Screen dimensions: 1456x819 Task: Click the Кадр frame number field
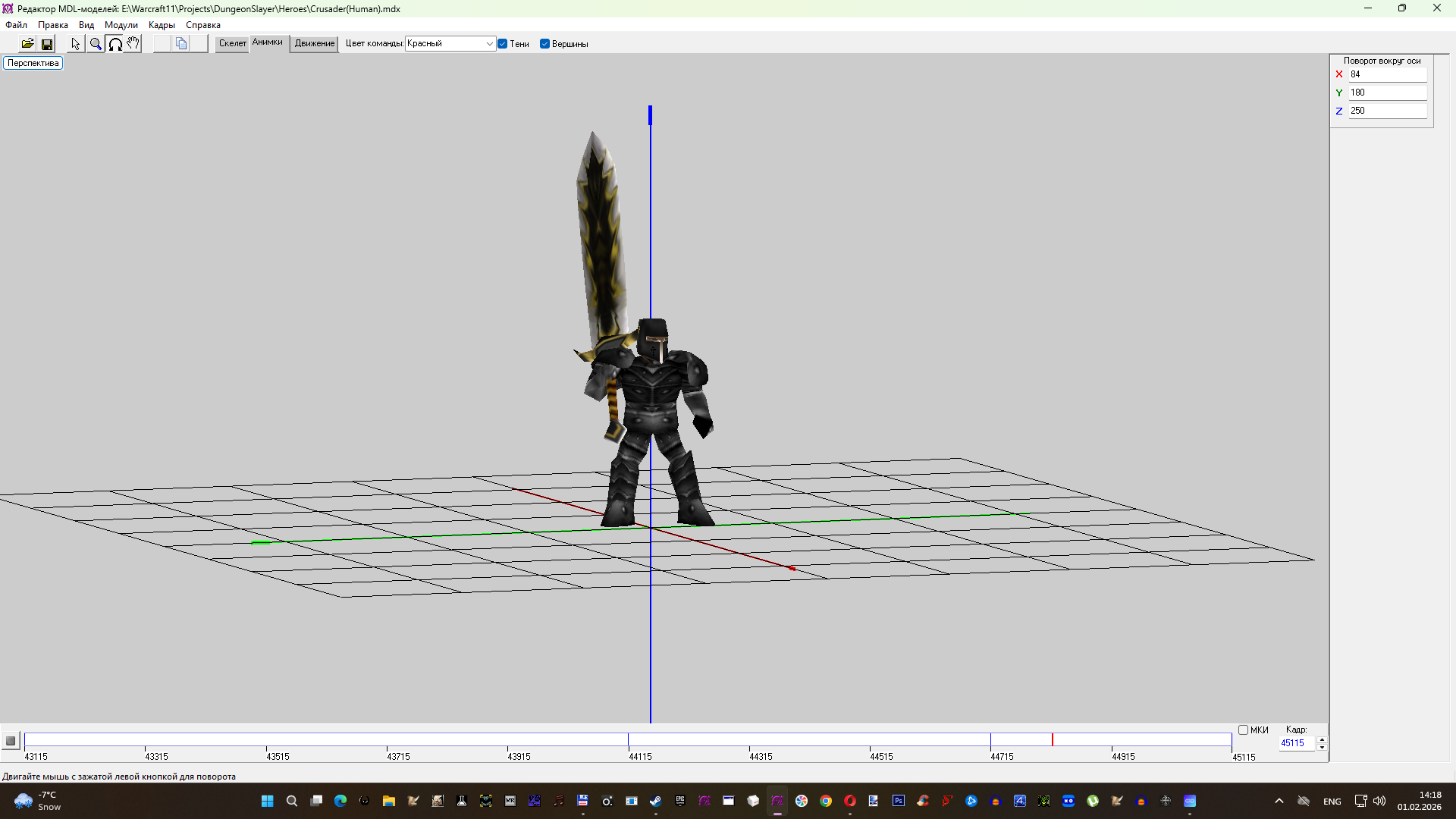(1297, 743)
